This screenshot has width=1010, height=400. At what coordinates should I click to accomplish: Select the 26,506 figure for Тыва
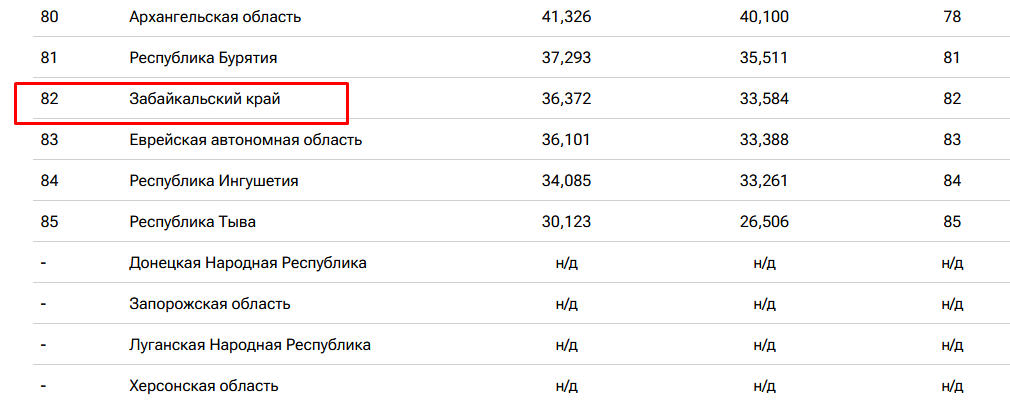tap(764, 222)
